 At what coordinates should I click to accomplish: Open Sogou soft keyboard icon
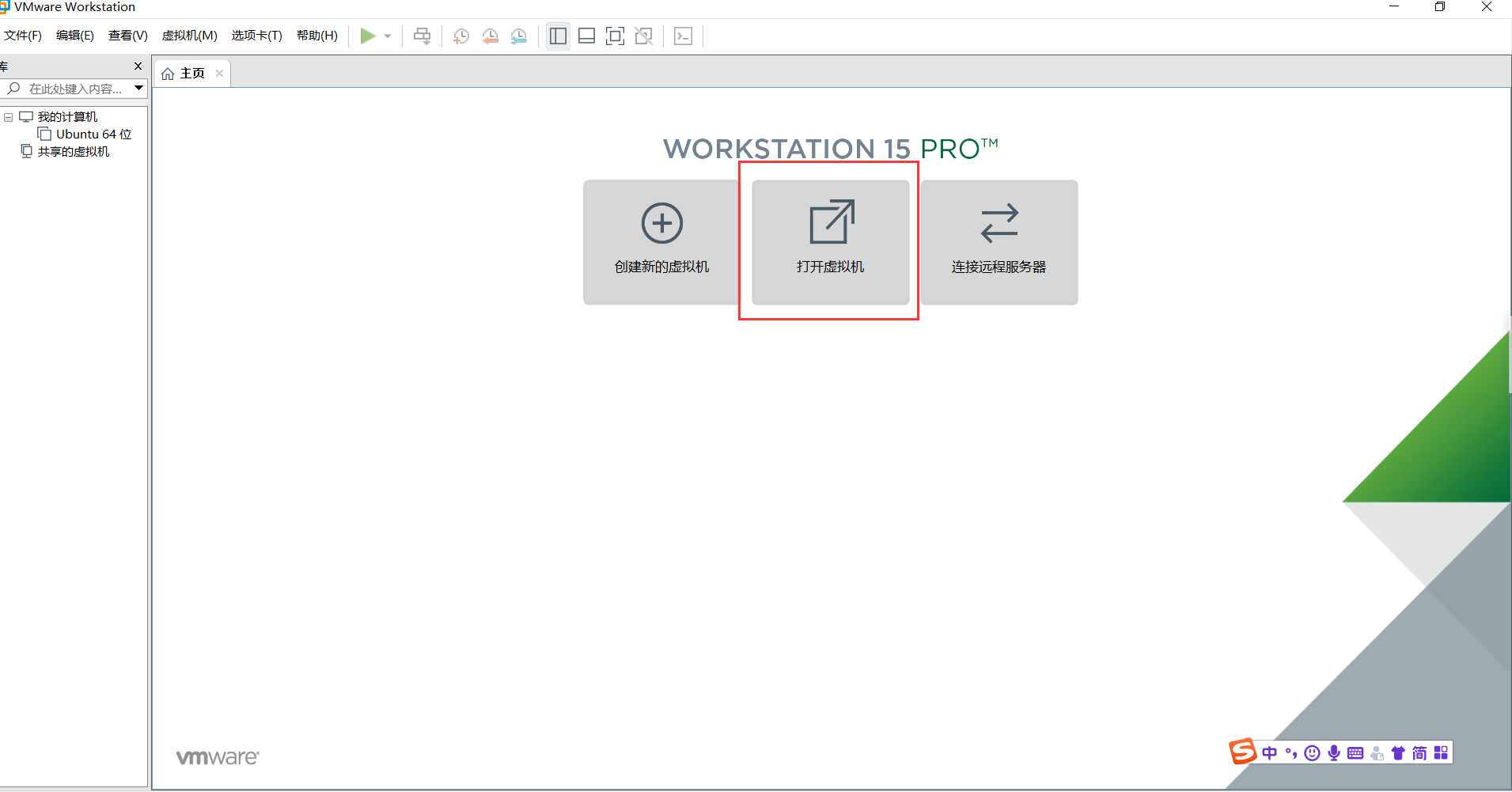tap(1355, 753)
